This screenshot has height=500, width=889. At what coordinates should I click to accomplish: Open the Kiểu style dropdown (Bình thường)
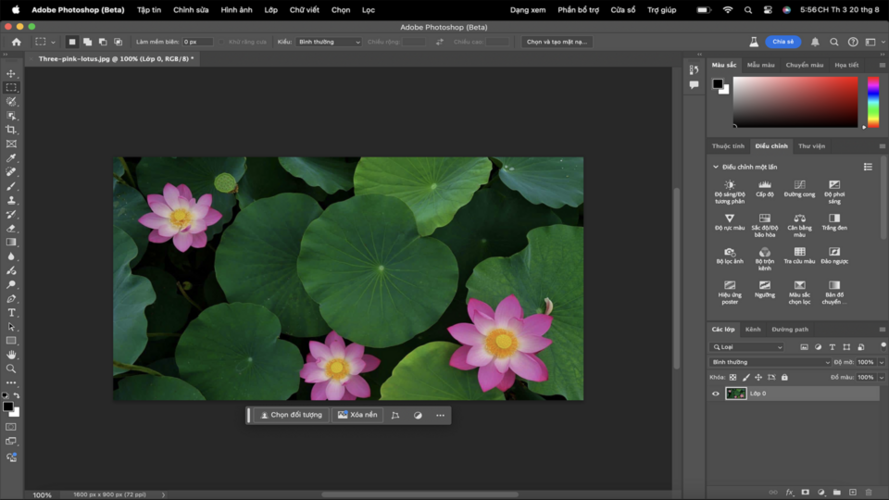(x=329, y=42)
